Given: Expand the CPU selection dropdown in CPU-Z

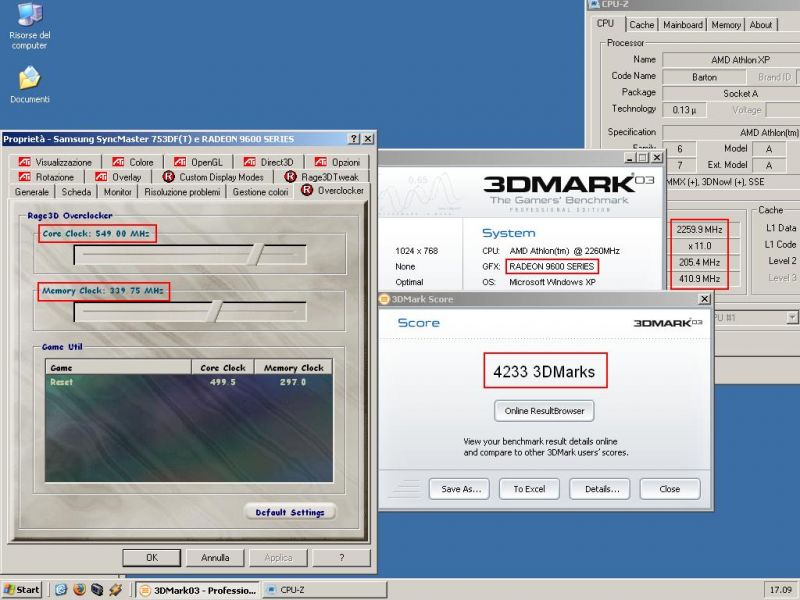Looking at the screenshot, I should click(x=791, y=317).
